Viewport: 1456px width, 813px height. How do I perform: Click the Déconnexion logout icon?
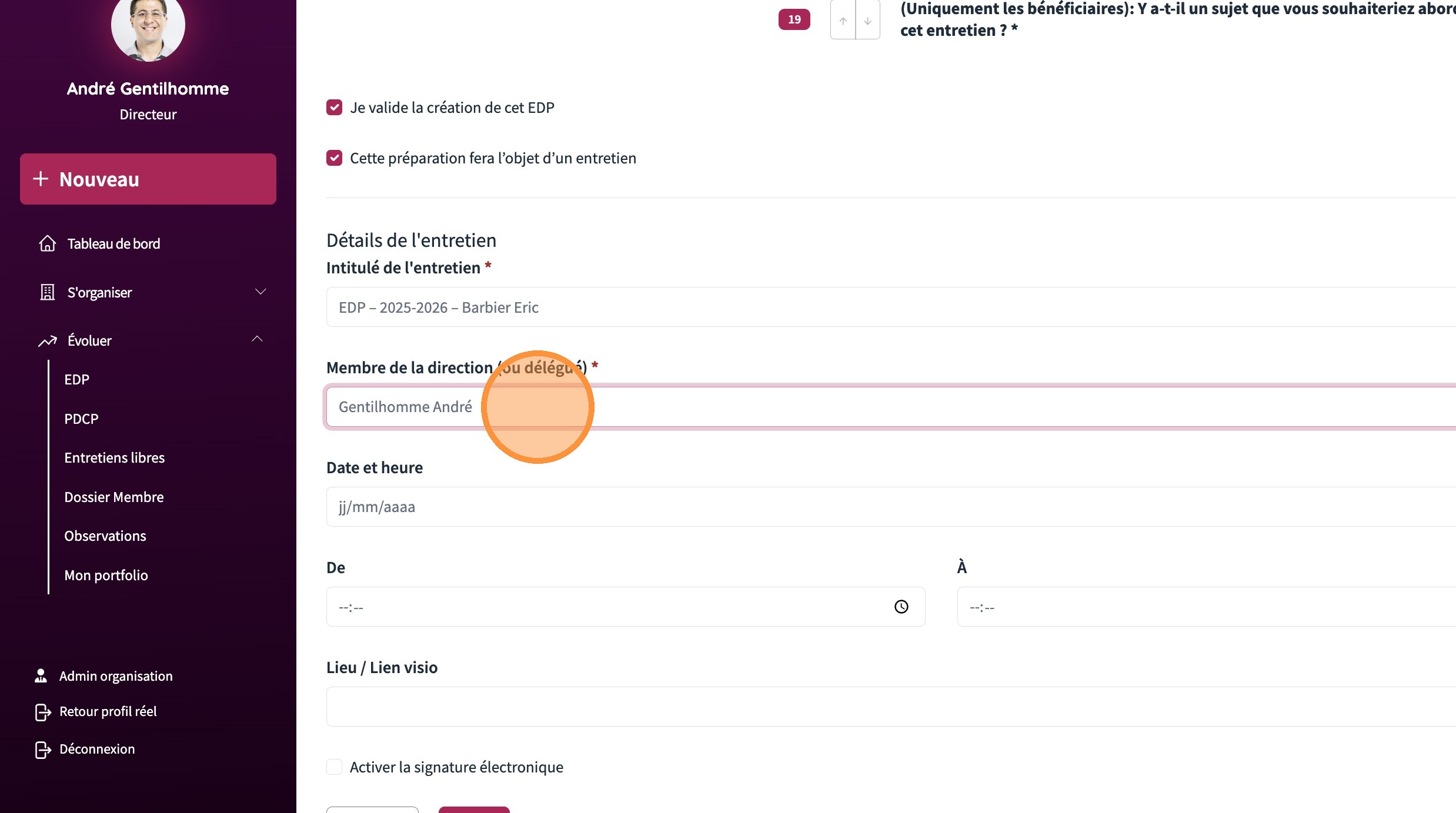[43, 750]
